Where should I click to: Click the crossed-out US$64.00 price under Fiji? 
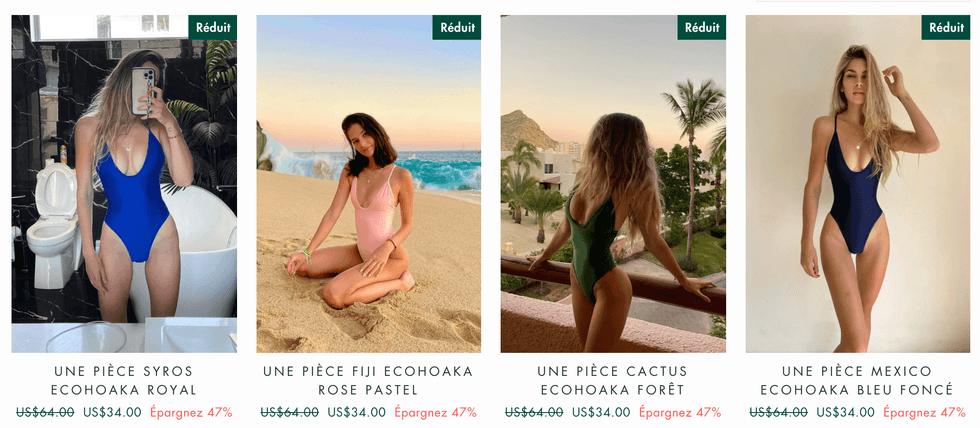coord(289,412)
